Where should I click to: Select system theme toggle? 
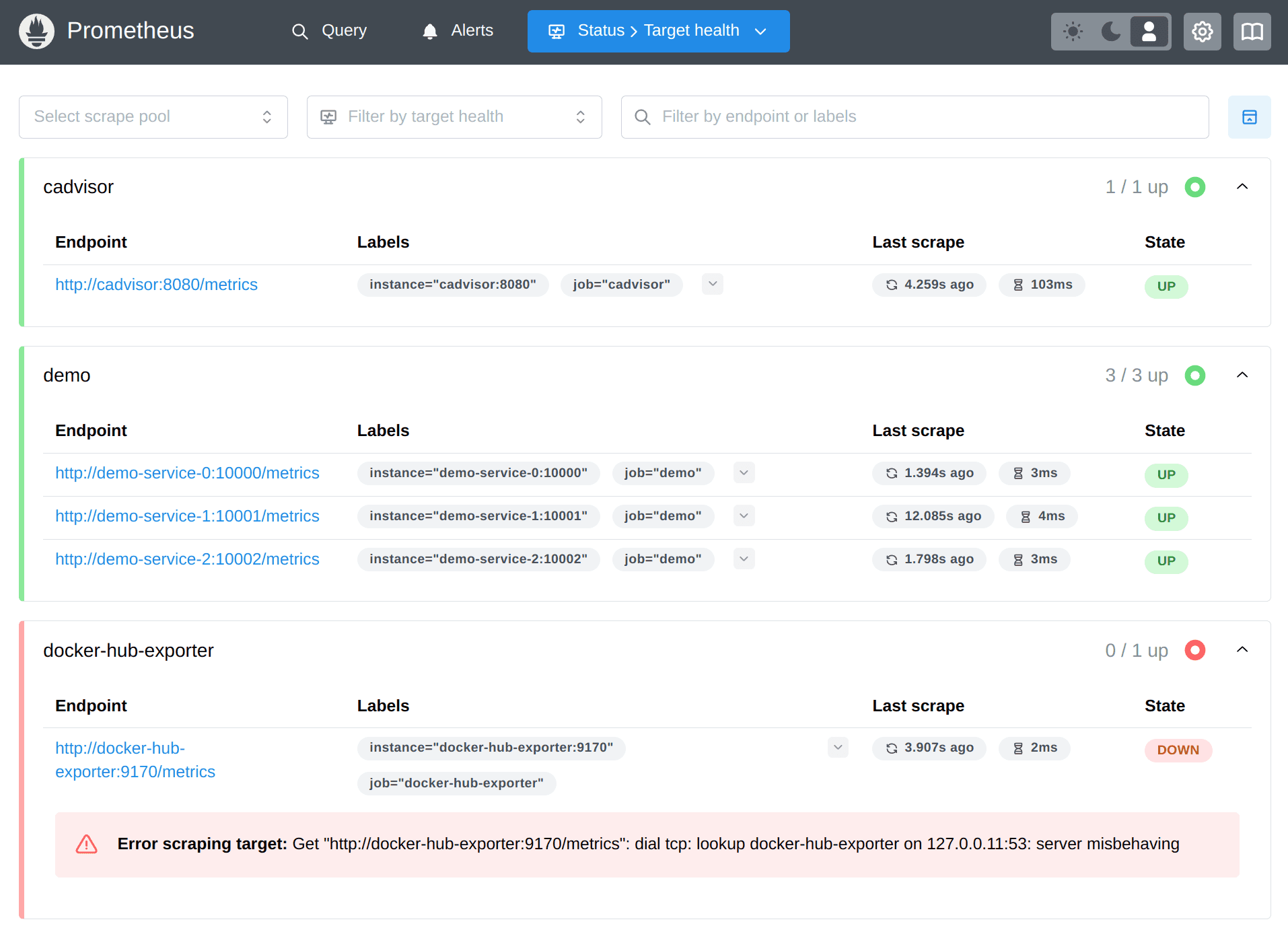pyautogui.click(x=1149, y=31)
